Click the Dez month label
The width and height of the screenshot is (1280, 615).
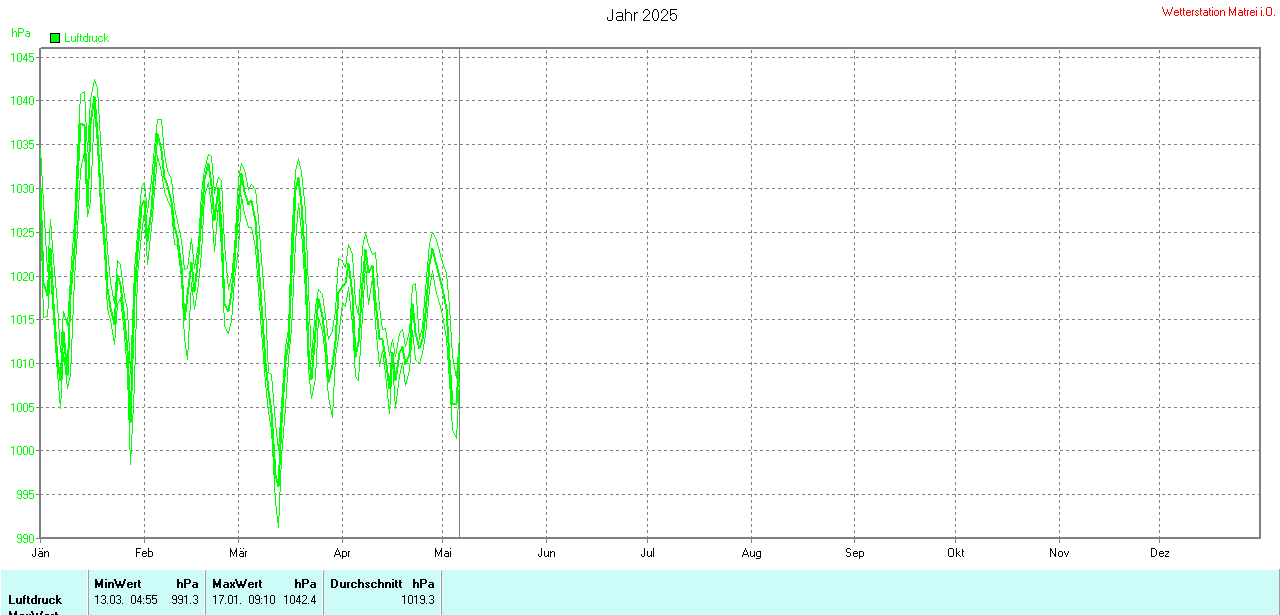[1160, 552]
